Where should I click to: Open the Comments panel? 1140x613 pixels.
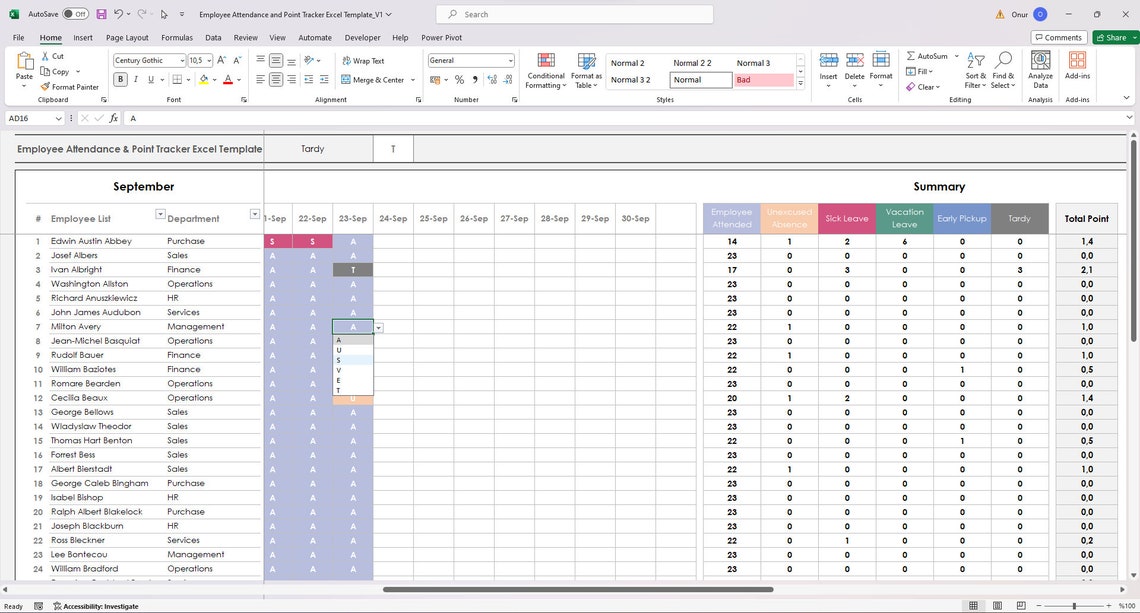point(1058,37)
